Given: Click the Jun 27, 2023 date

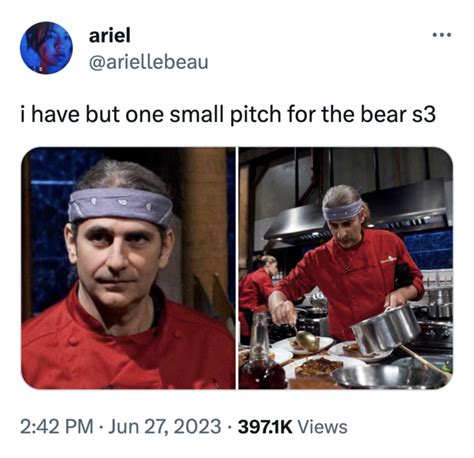Looking at the screenshot, I should (164, 427).
